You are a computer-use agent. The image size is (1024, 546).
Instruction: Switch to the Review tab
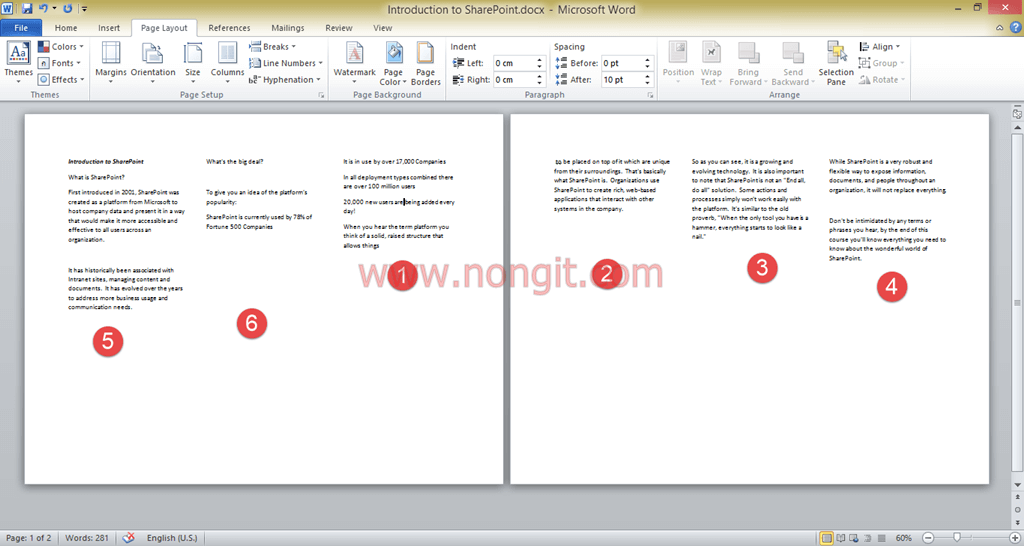coord(339,27)
